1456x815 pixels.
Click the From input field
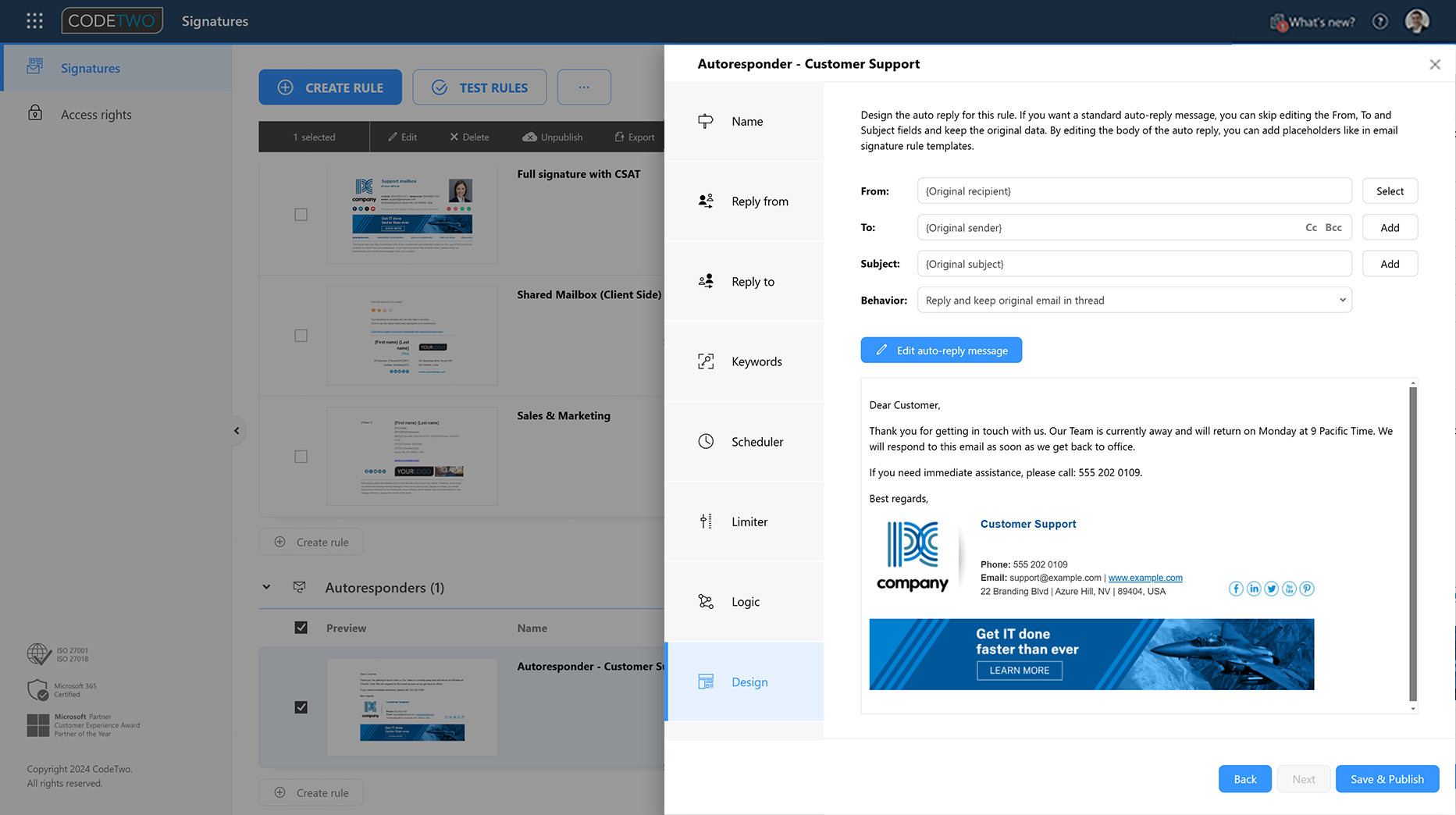click(x=1134, y=190)
